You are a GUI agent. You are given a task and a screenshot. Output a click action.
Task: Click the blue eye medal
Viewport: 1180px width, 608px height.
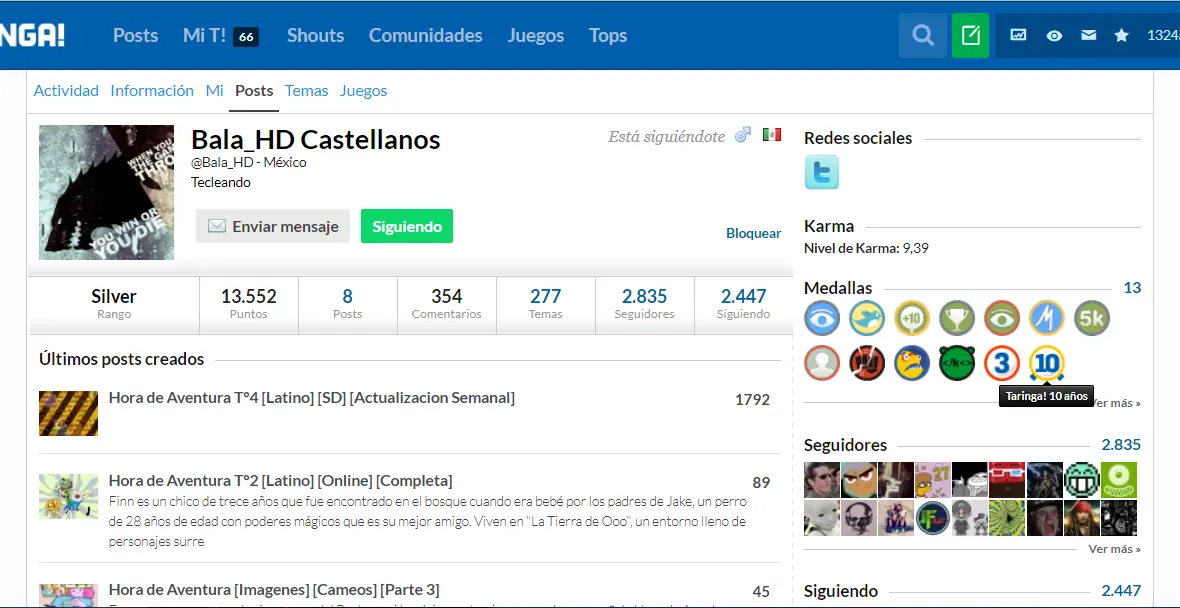(x=822, y=318)
